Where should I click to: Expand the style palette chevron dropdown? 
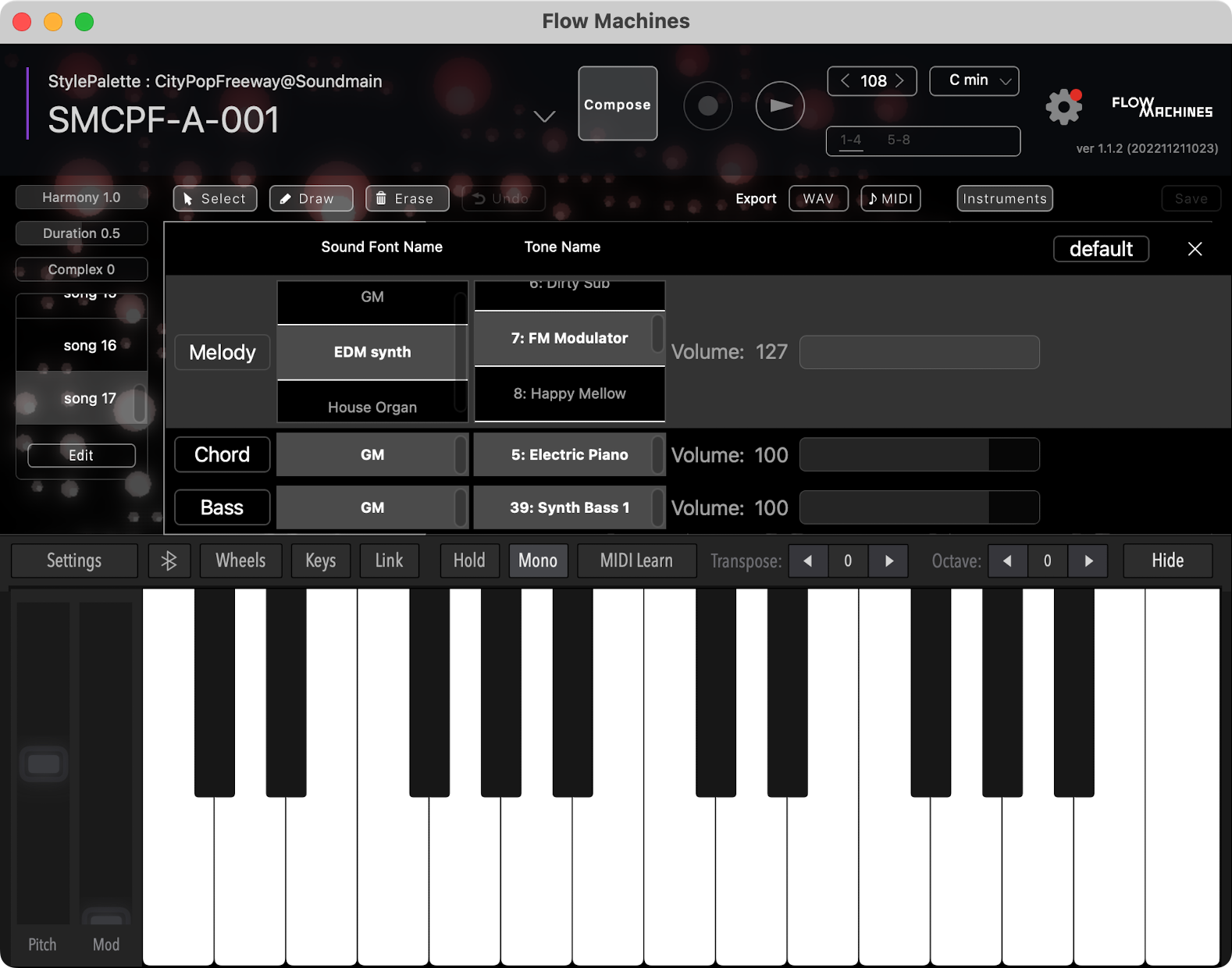point(544,116)
